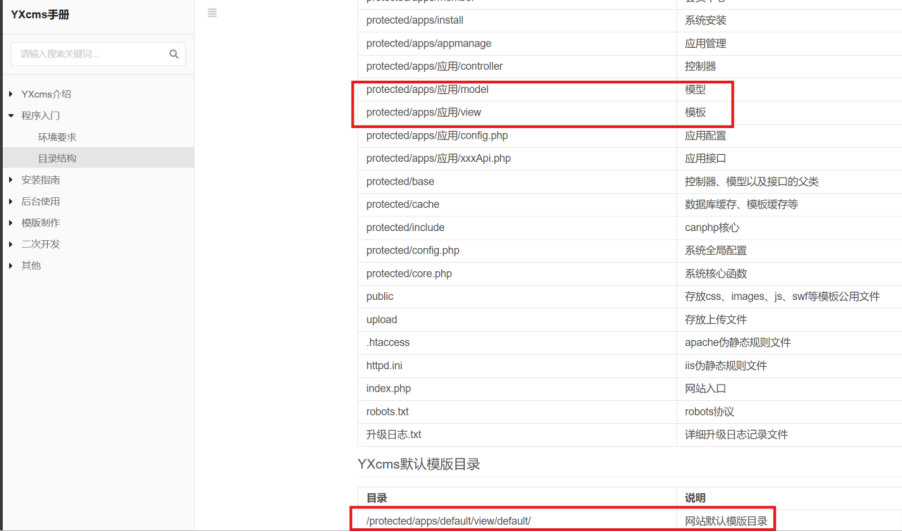Click the protected/apps/应用/config.php cell
Viewport: 902px width, 532px height.
[517, 135]
